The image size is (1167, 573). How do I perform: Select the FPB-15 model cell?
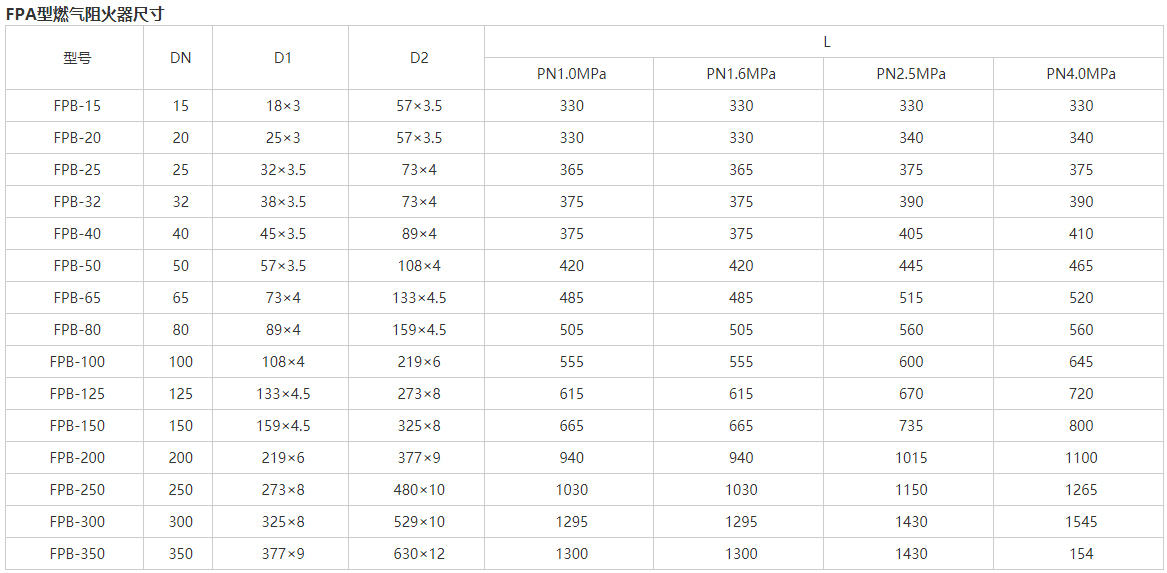click(77, 106)
